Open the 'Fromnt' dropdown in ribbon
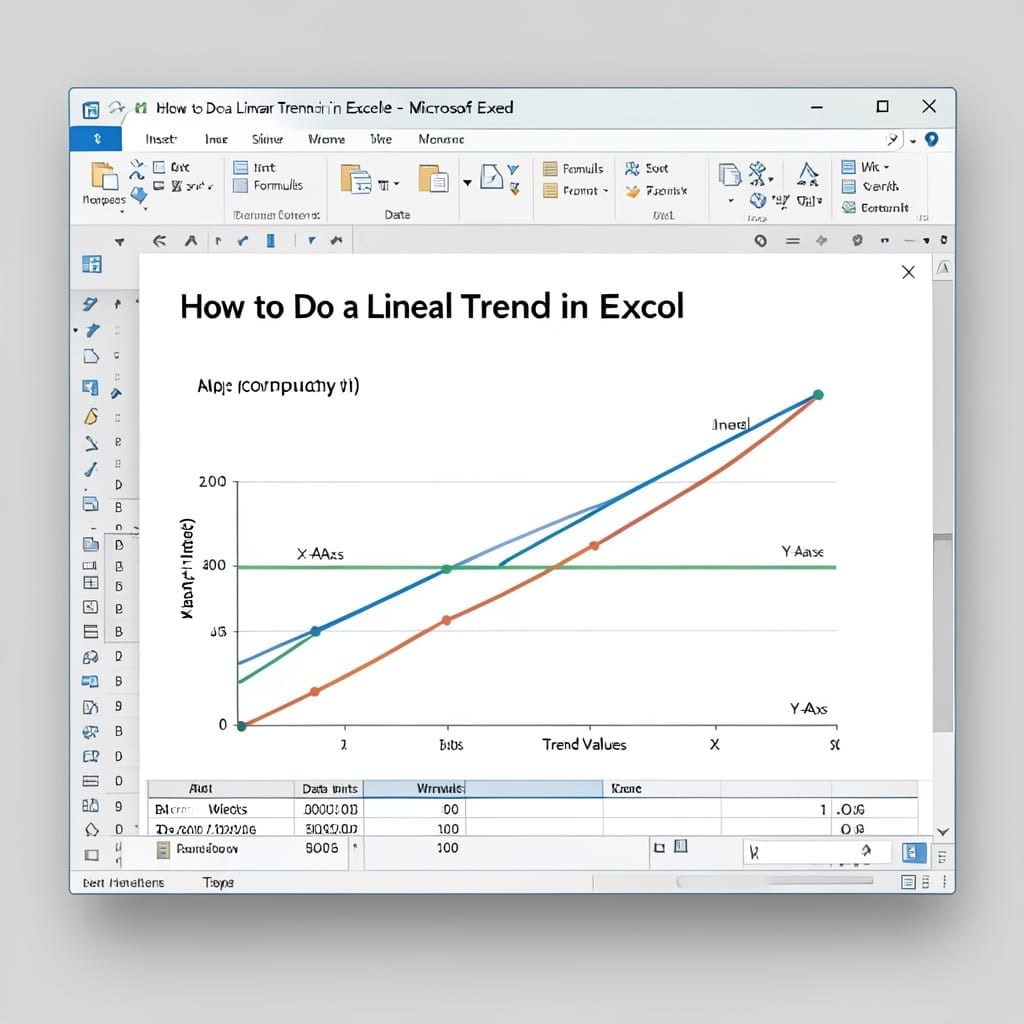This screenshot has height=1024, width=1024. [x=576, y=191]
